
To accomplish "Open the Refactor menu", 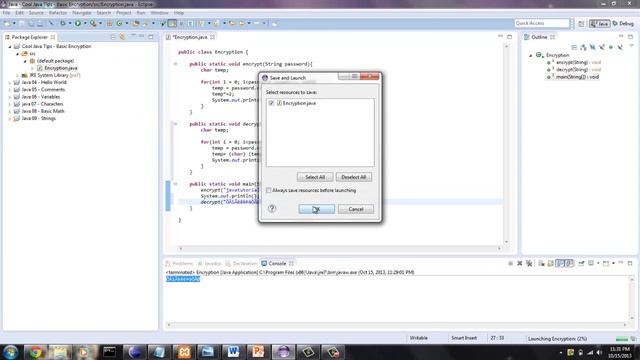I will (58, 13).
